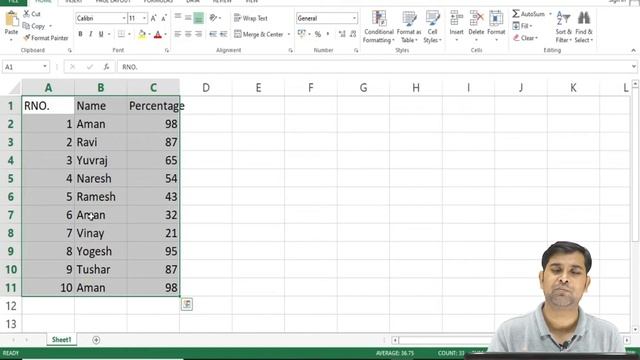Add a new sheet with the plus button
Screen dimensions: 640x360
[x=96, y=340]
